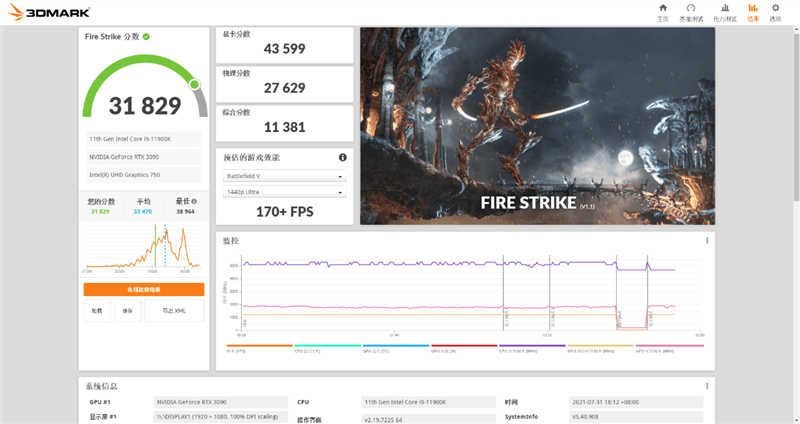Click your score value 31 829 in green

pyautogui.click(x=101, y=211)
